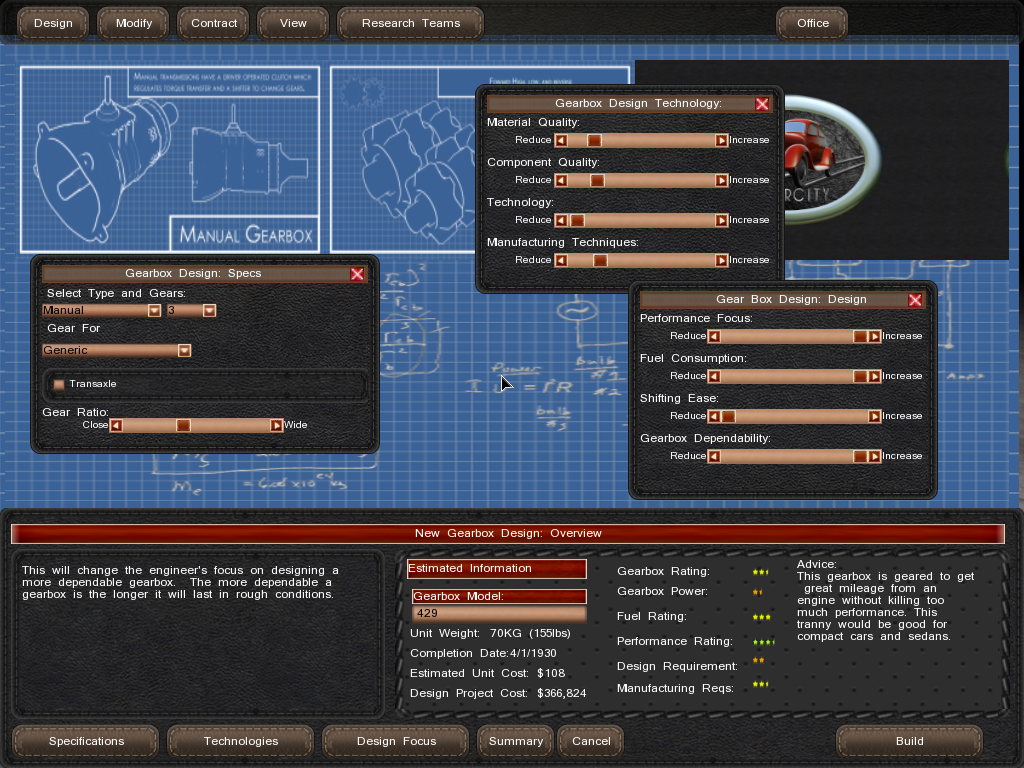
Task: Expand the number of gears dropdown
Action: [x=209, y=311]
